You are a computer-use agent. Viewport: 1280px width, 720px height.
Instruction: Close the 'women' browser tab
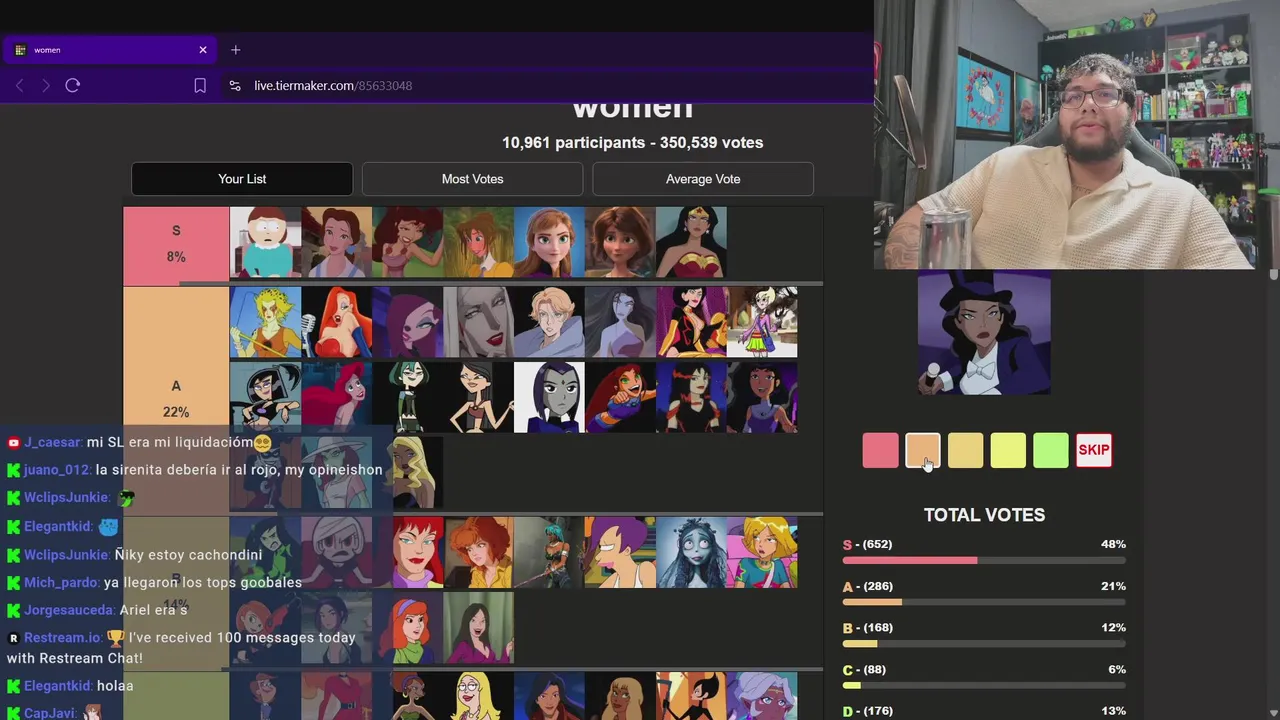[x=203, y=50]
